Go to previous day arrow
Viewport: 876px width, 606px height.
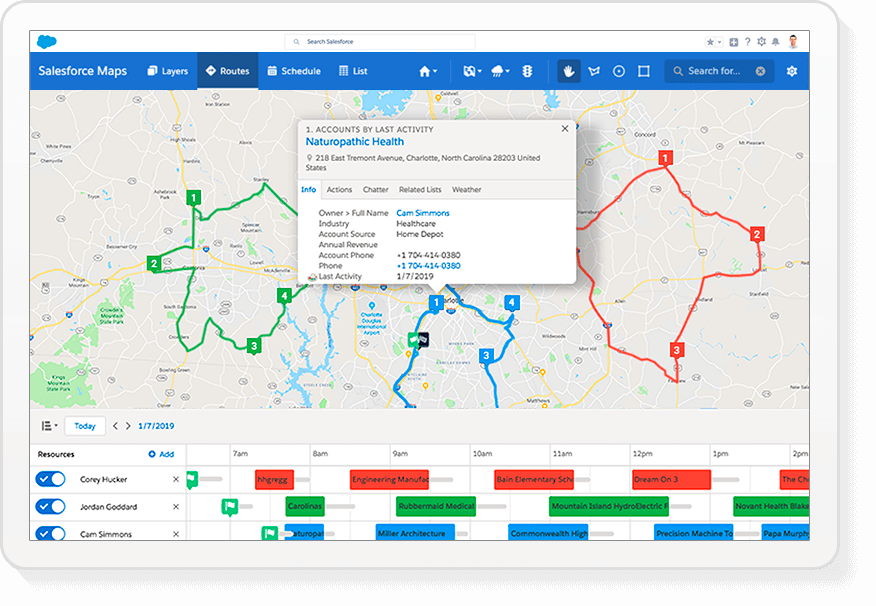[x=115, y=426]
